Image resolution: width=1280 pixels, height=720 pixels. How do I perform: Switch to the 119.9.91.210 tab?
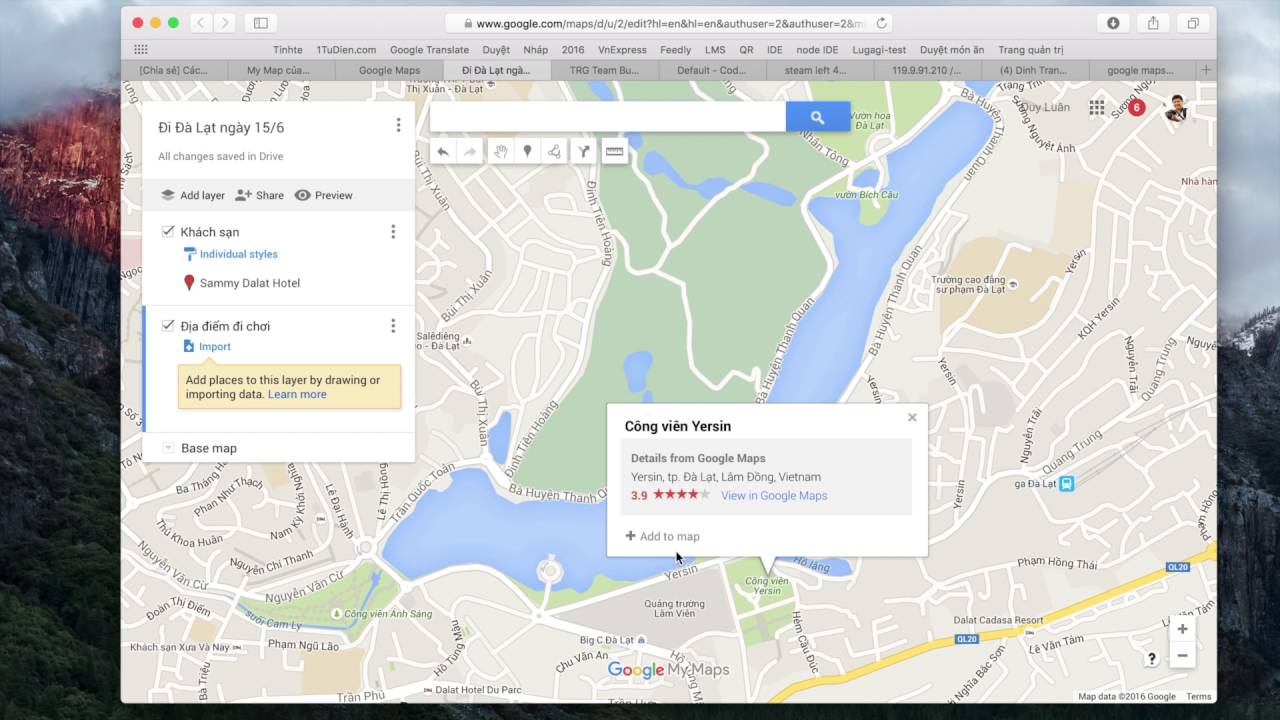click(928, 70)
